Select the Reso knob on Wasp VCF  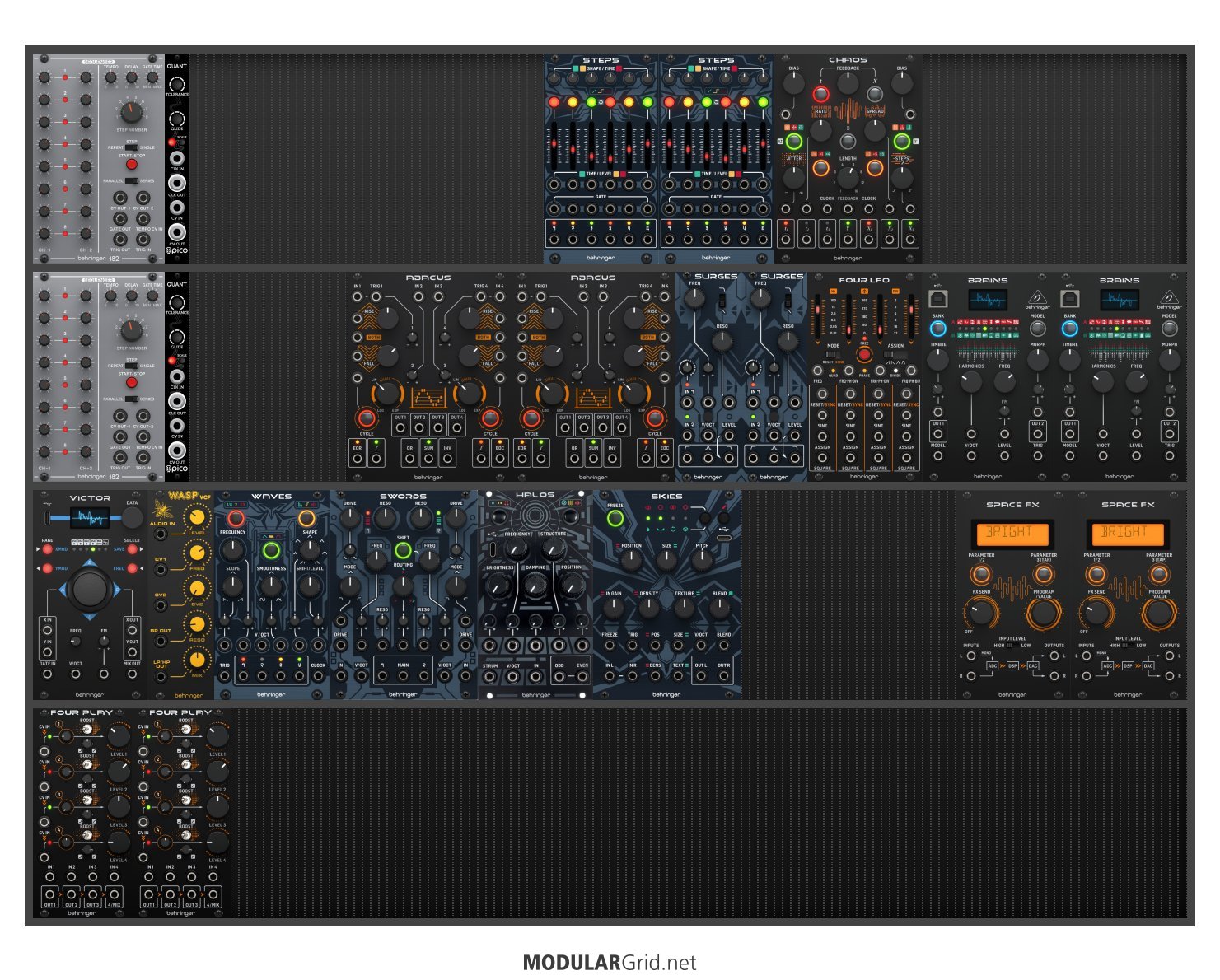point(196,624)
